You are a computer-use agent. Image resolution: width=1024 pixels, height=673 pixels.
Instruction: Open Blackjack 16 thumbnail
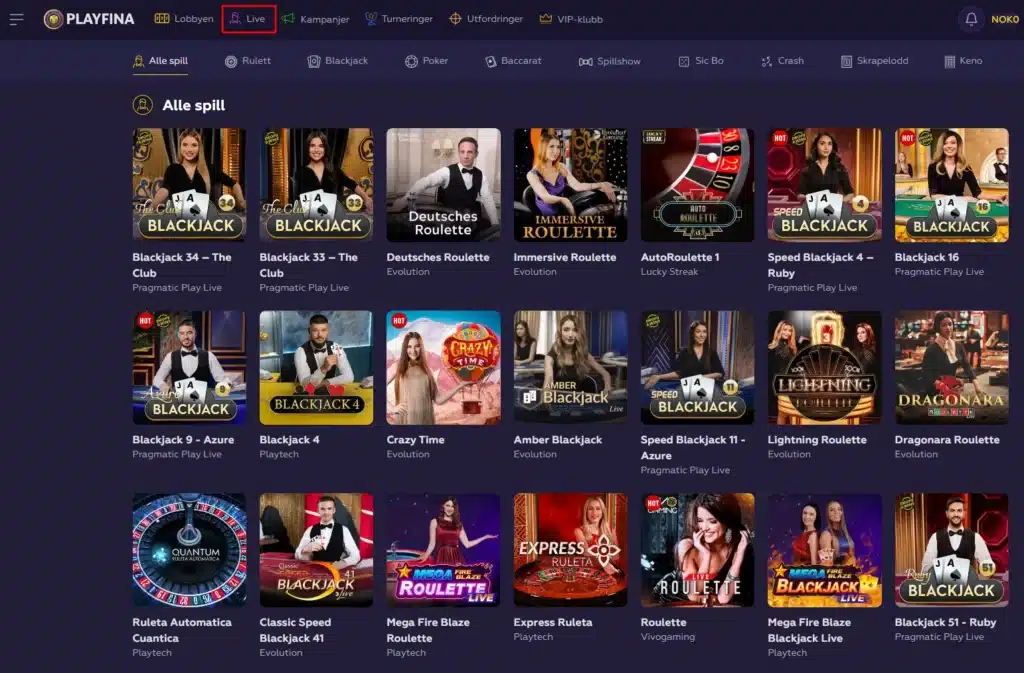(952, 185)
